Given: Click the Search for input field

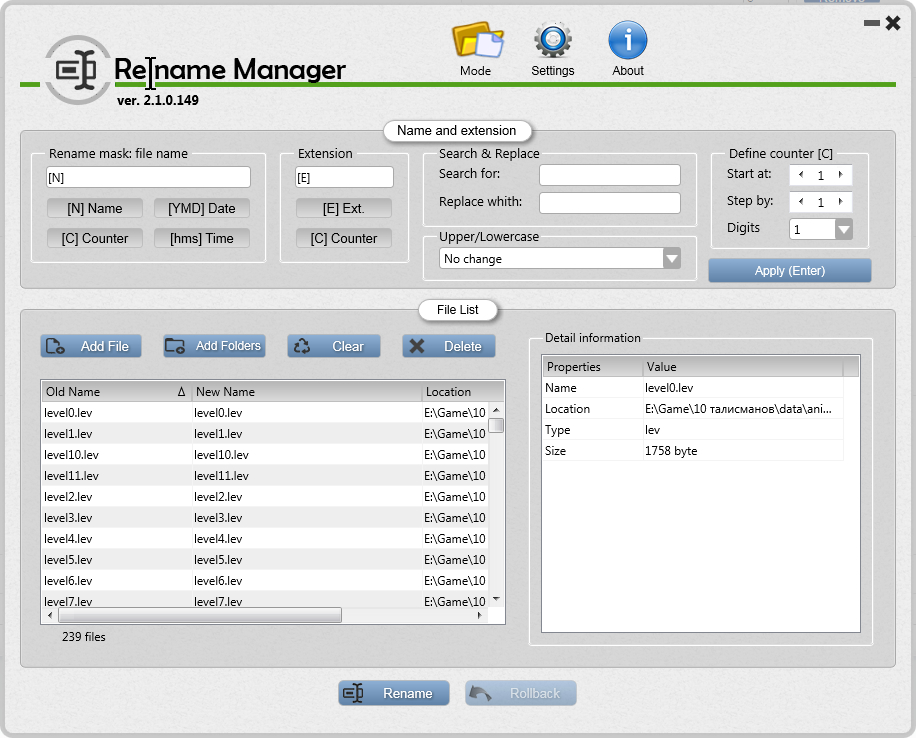Looking at the screenshot, I should [609, 176].
